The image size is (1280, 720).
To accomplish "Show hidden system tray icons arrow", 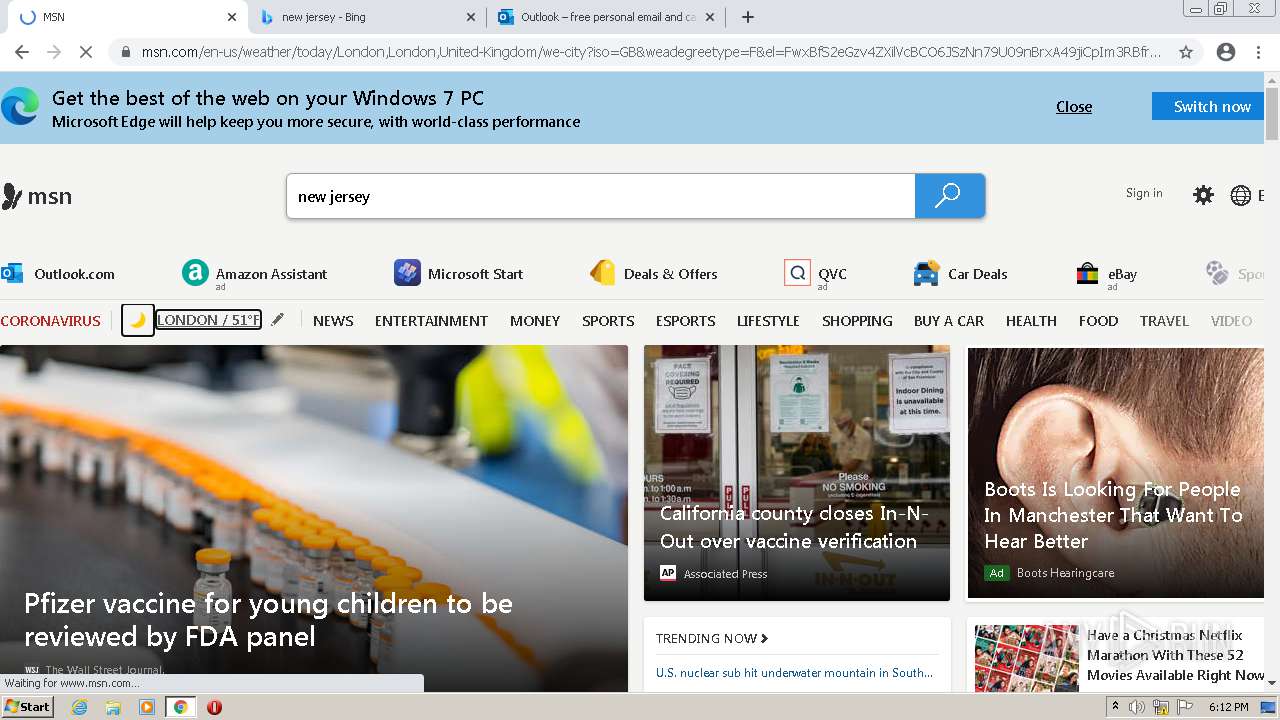I will (x=1115, y=707).
